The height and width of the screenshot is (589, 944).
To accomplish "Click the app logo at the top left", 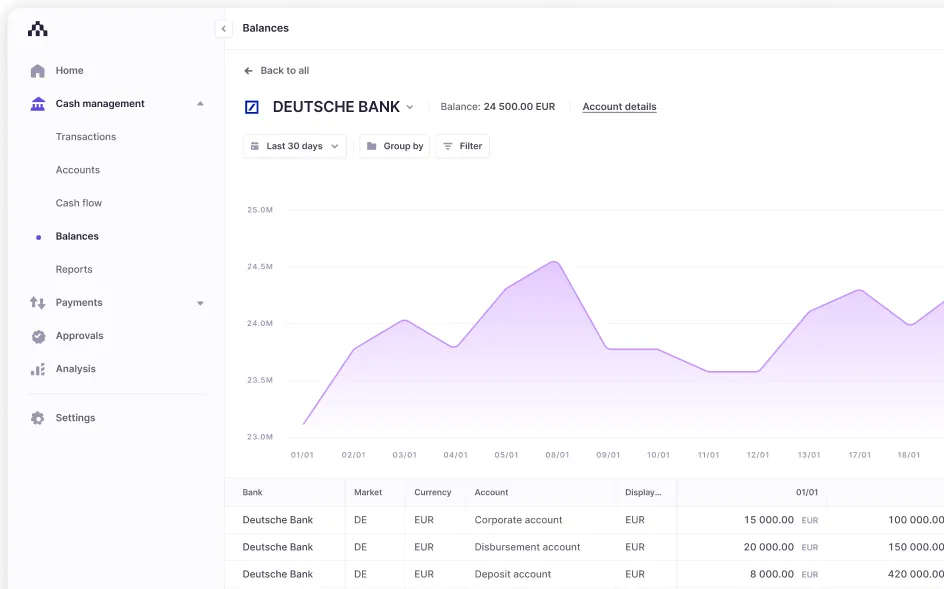I will [x=37, y=28].
